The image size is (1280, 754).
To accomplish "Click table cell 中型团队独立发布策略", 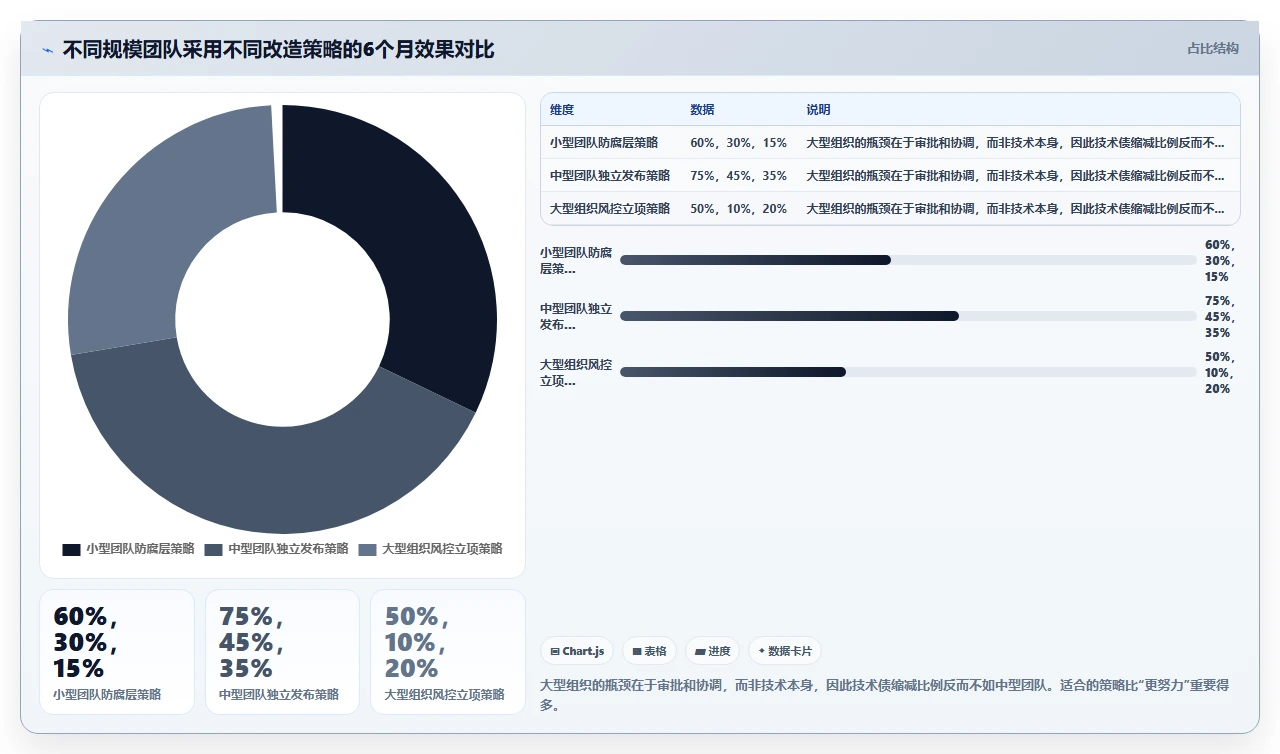I will 610,176.
